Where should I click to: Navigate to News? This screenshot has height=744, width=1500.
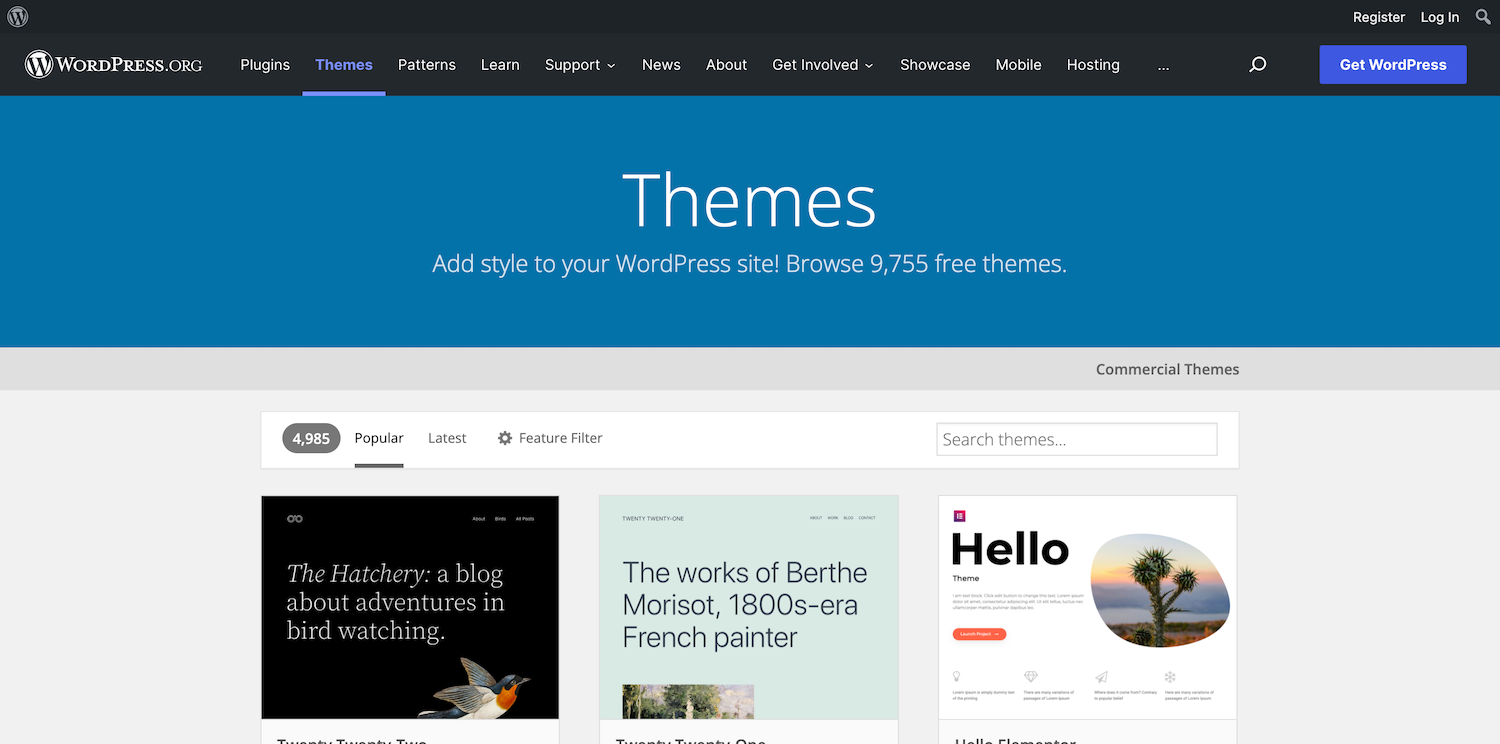click(661, 65)
